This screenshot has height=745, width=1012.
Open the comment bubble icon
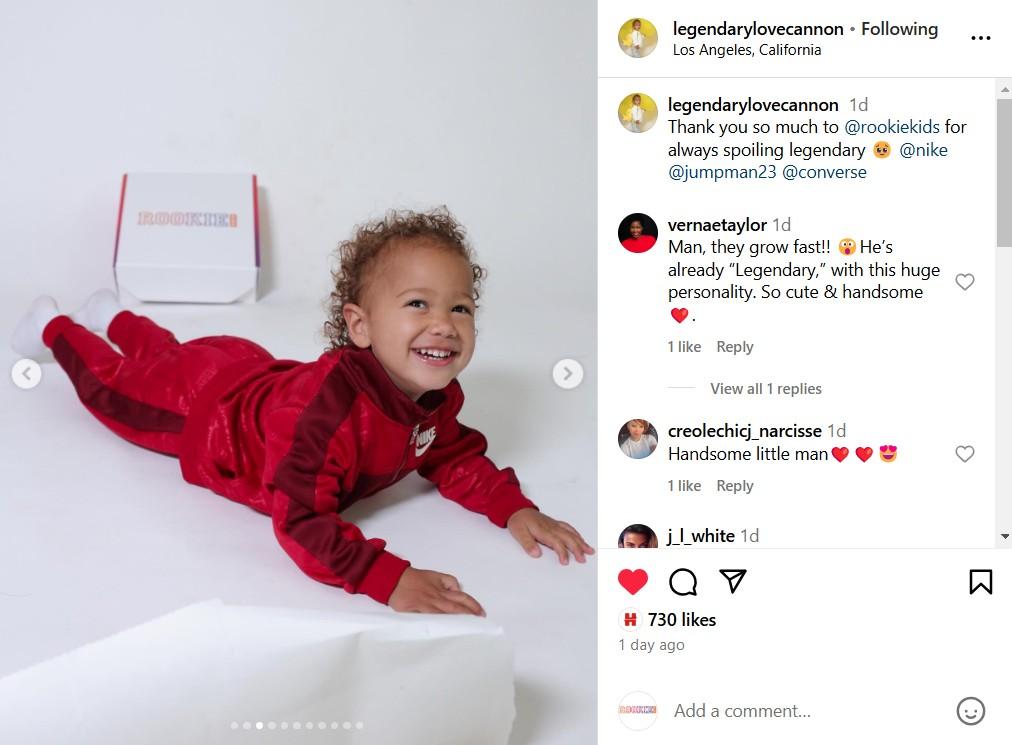(x=683, y=582)
